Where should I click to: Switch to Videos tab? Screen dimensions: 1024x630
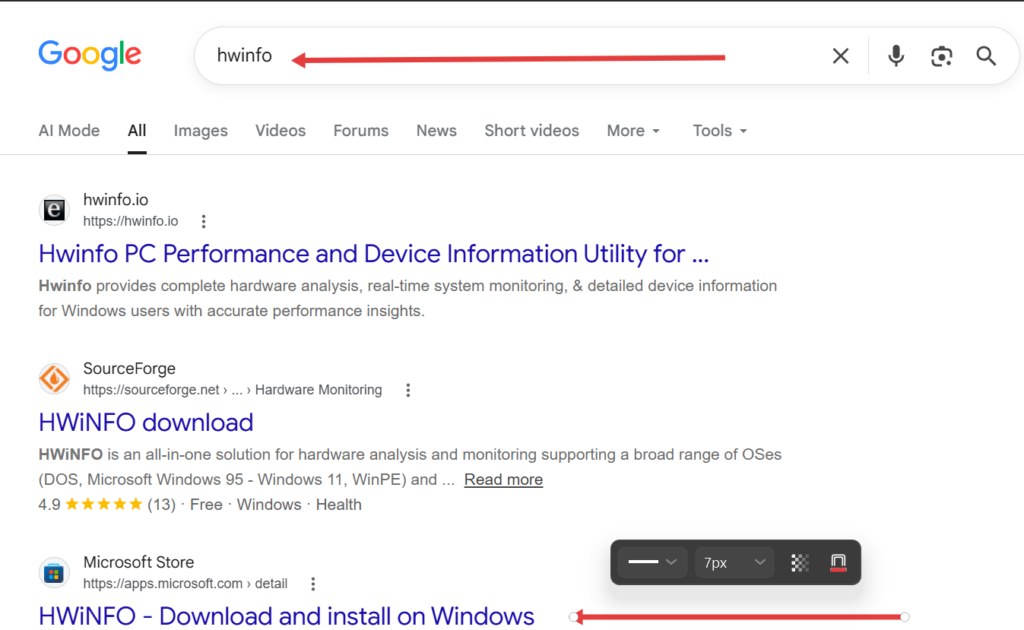280,131
